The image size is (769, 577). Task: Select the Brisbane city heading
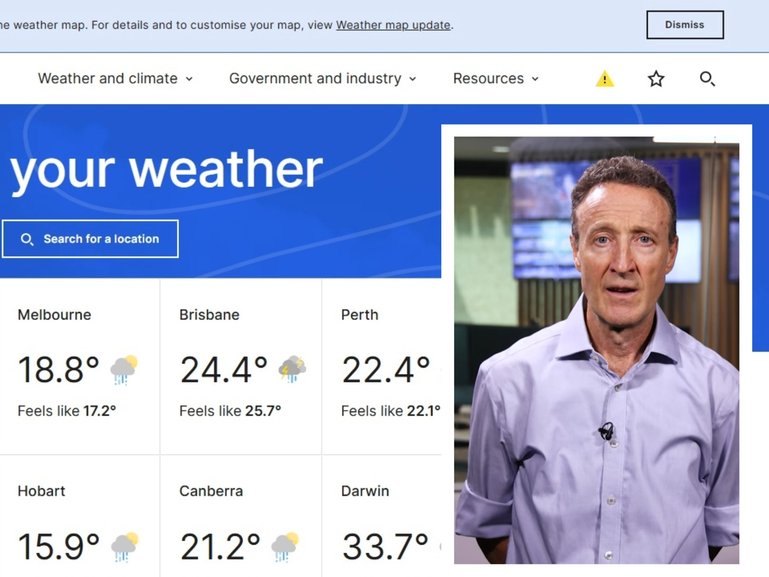[x=209, y=315]
